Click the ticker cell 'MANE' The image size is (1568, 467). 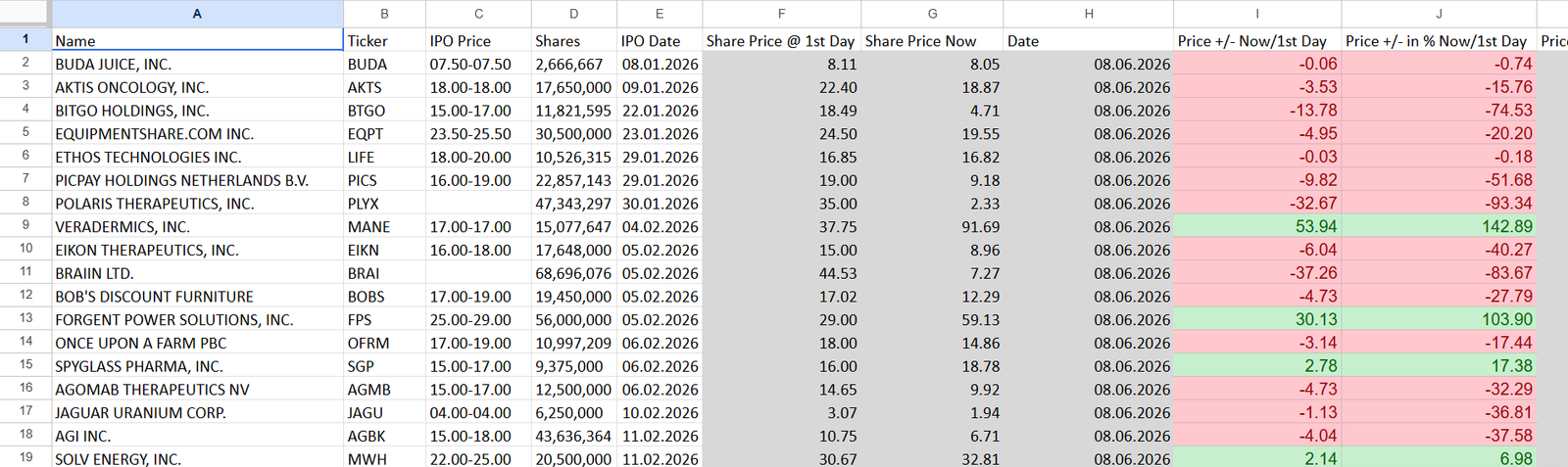coord(384,226)
